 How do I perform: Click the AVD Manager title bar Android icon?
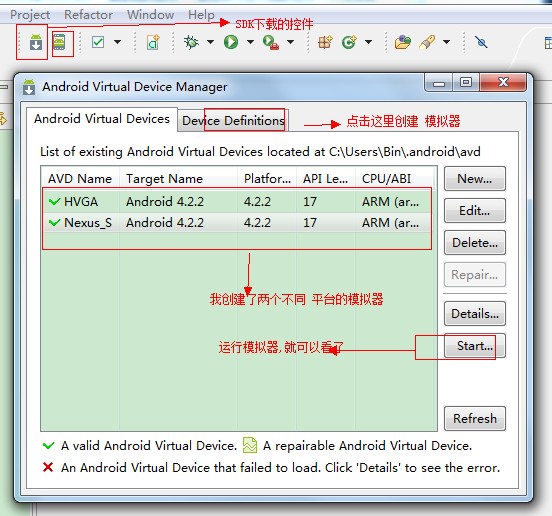[x=29, y=87]
